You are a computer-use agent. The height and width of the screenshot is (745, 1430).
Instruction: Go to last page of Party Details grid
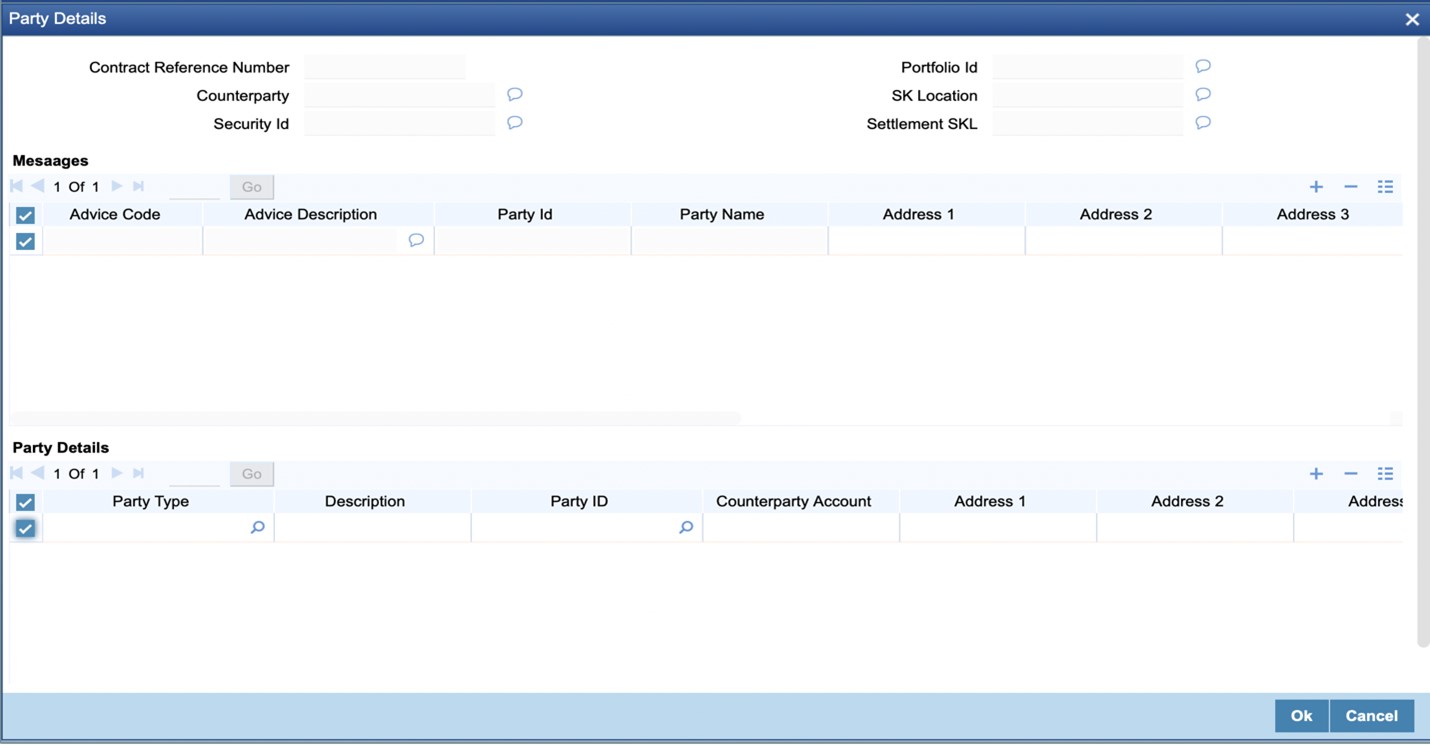[139, 473]
